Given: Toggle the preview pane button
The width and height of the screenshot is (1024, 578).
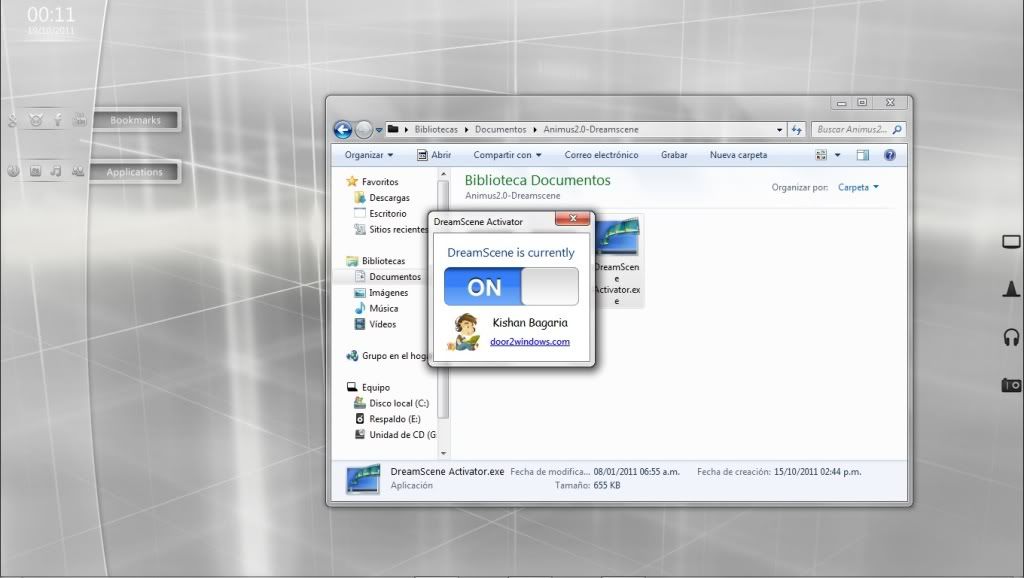Looking at the screenshot, I should coord(863,155).
